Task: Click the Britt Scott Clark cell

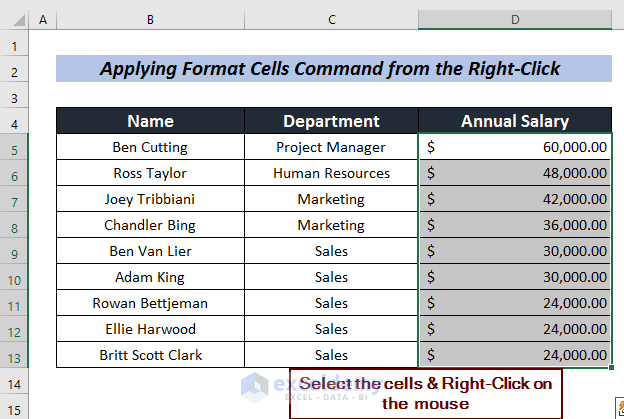Action: click(x=150, y=355)
